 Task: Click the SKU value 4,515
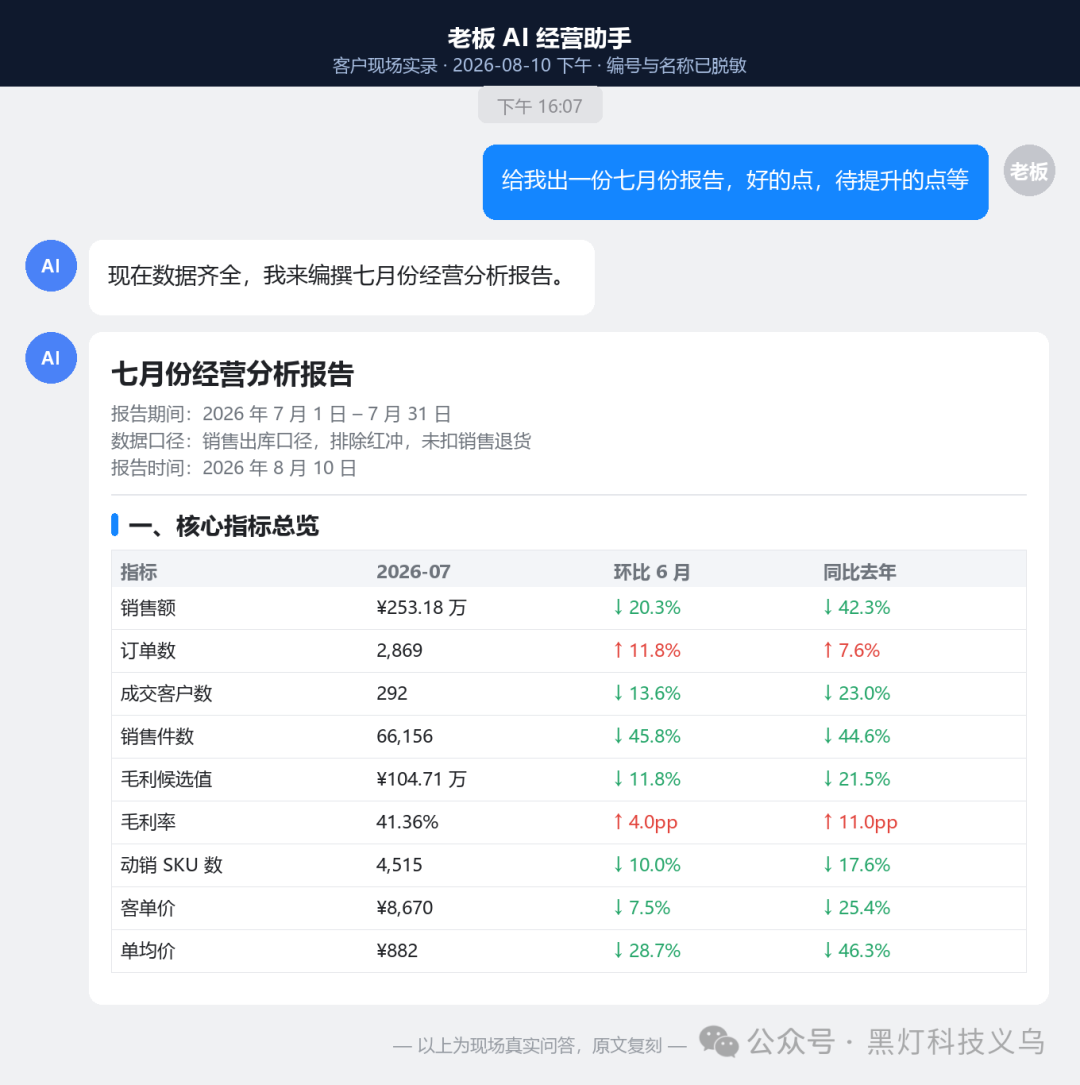point(399,865)
